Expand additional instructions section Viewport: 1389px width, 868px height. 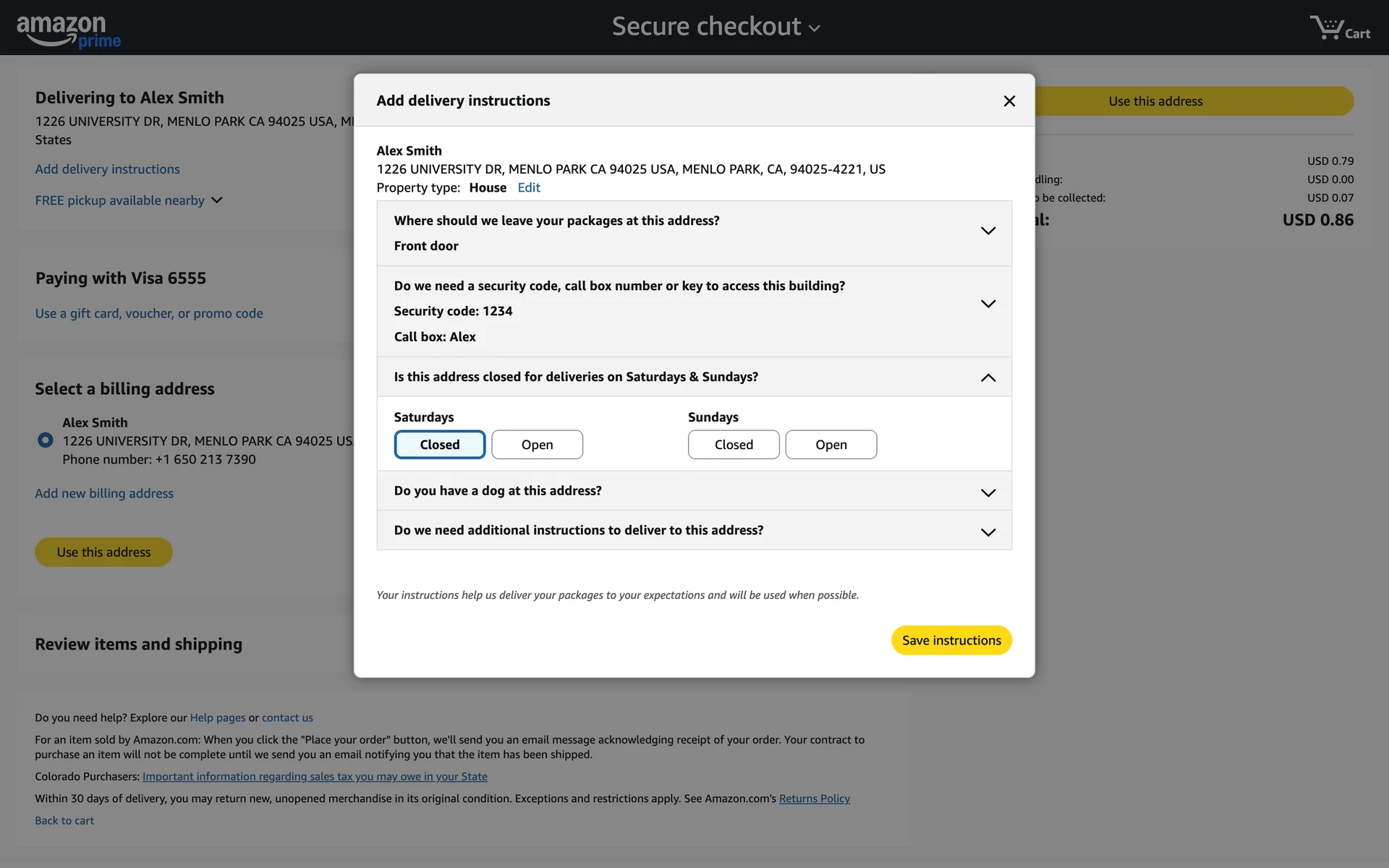(x=987, y=532)
